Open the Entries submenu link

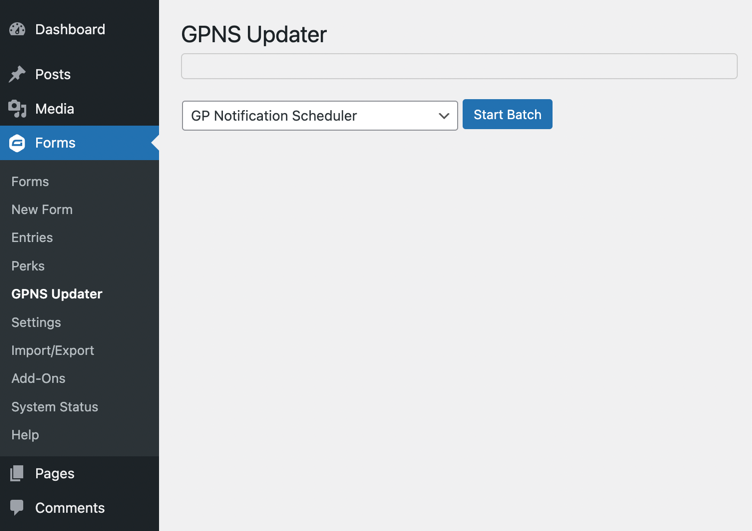click(x=32, y=237)
